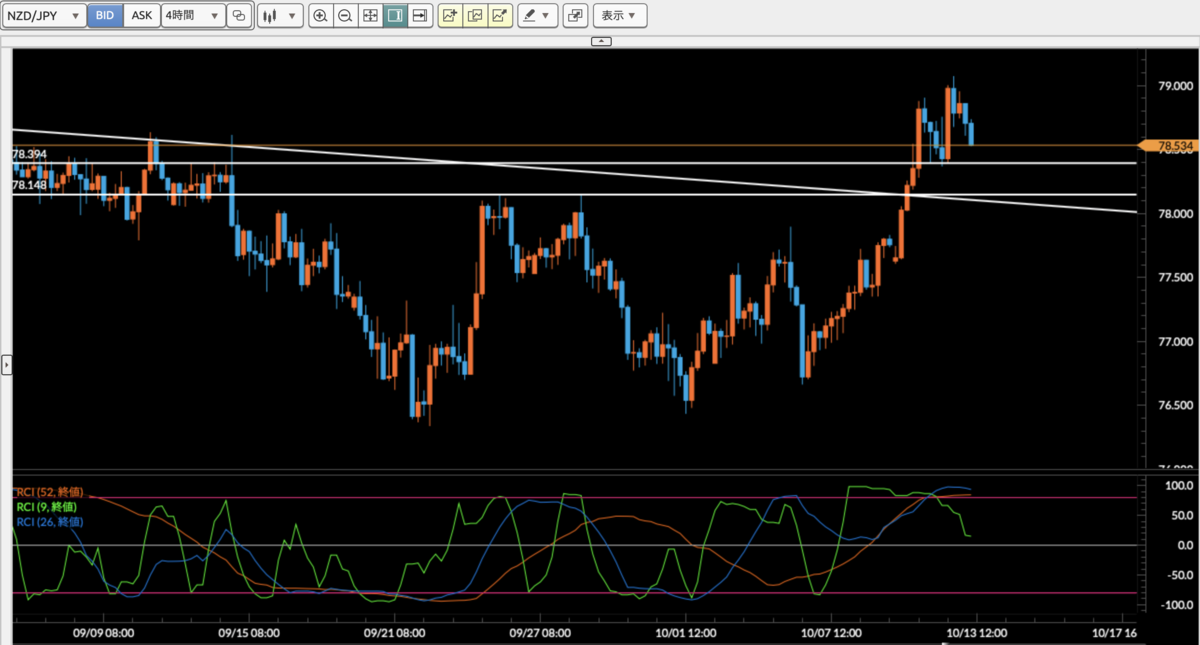Click the current price label 78.534
1200x645 pixels.
[x=1172, y=146]
